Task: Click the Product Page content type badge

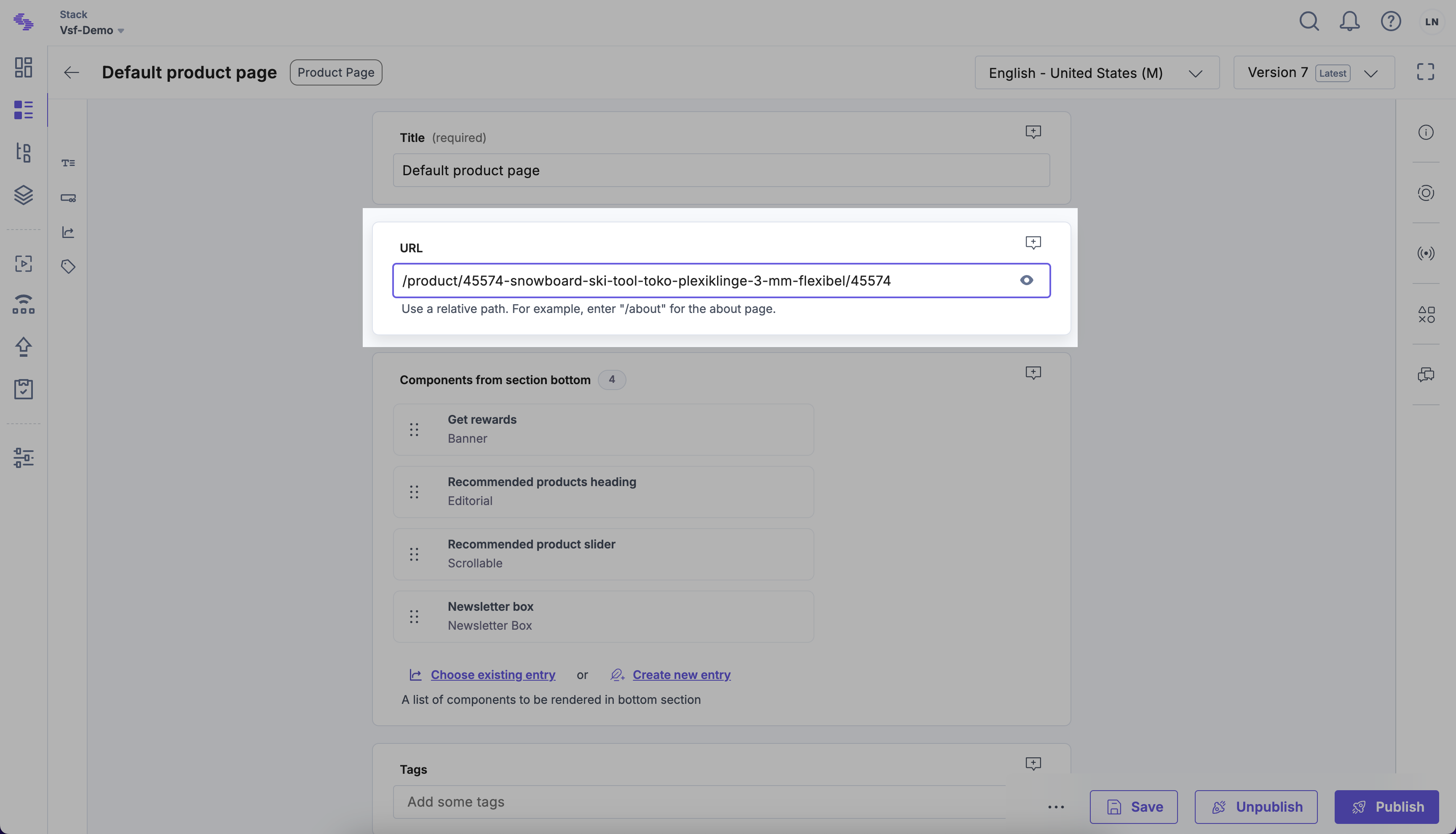Action: click(x=336, y=73)
